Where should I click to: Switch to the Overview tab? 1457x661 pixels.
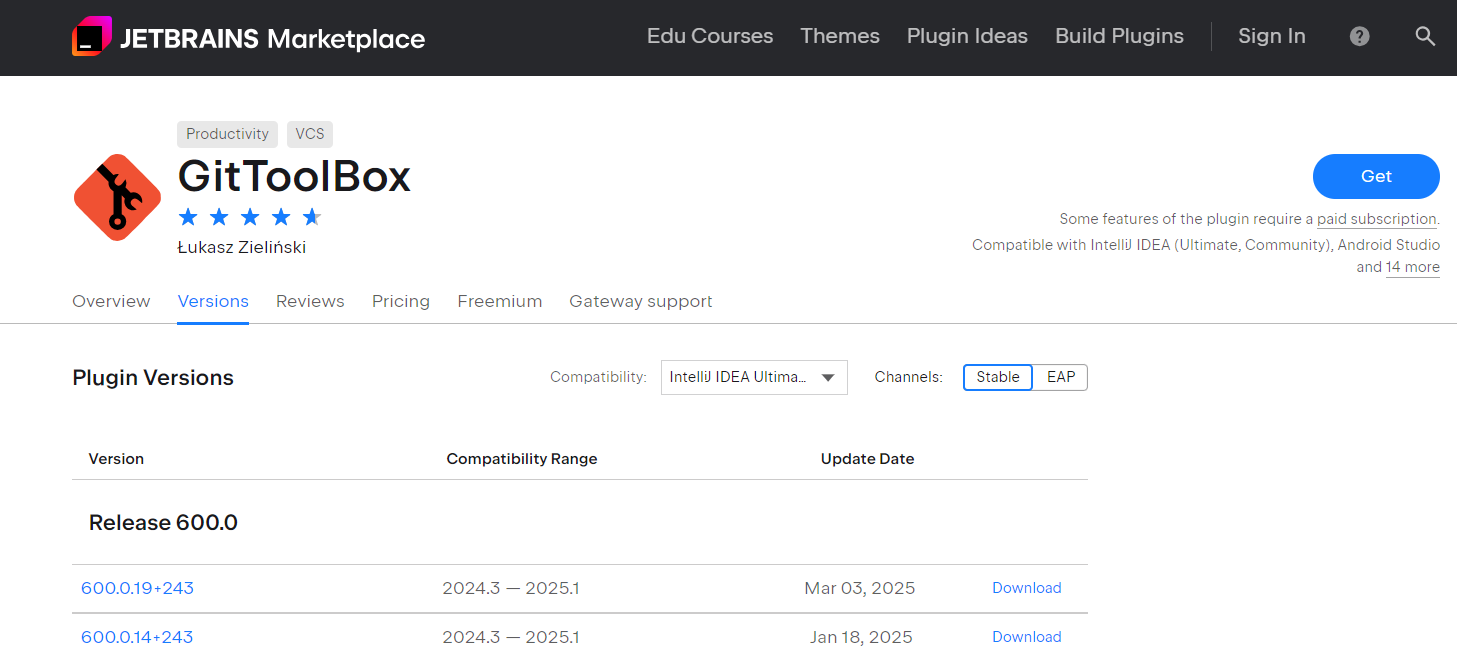point(111,301)
